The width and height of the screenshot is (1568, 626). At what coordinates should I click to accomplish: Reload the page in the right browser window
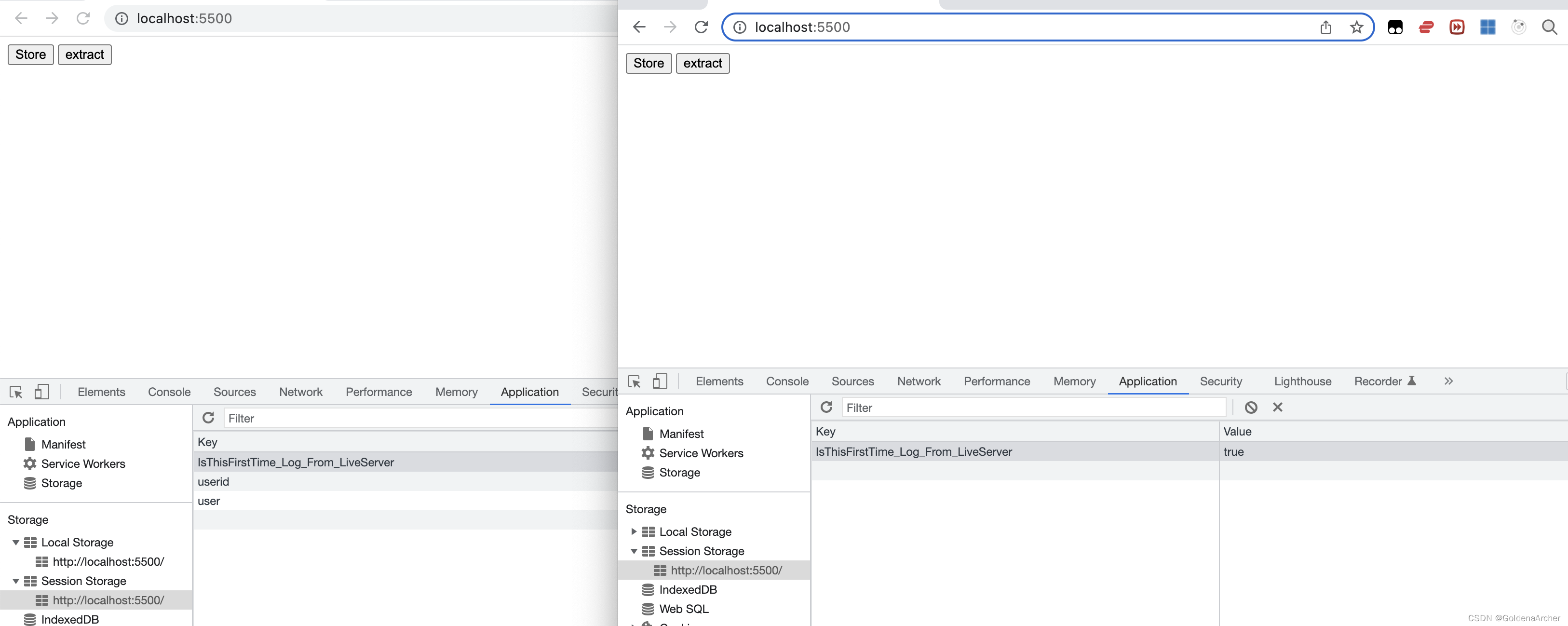[701, 27]
